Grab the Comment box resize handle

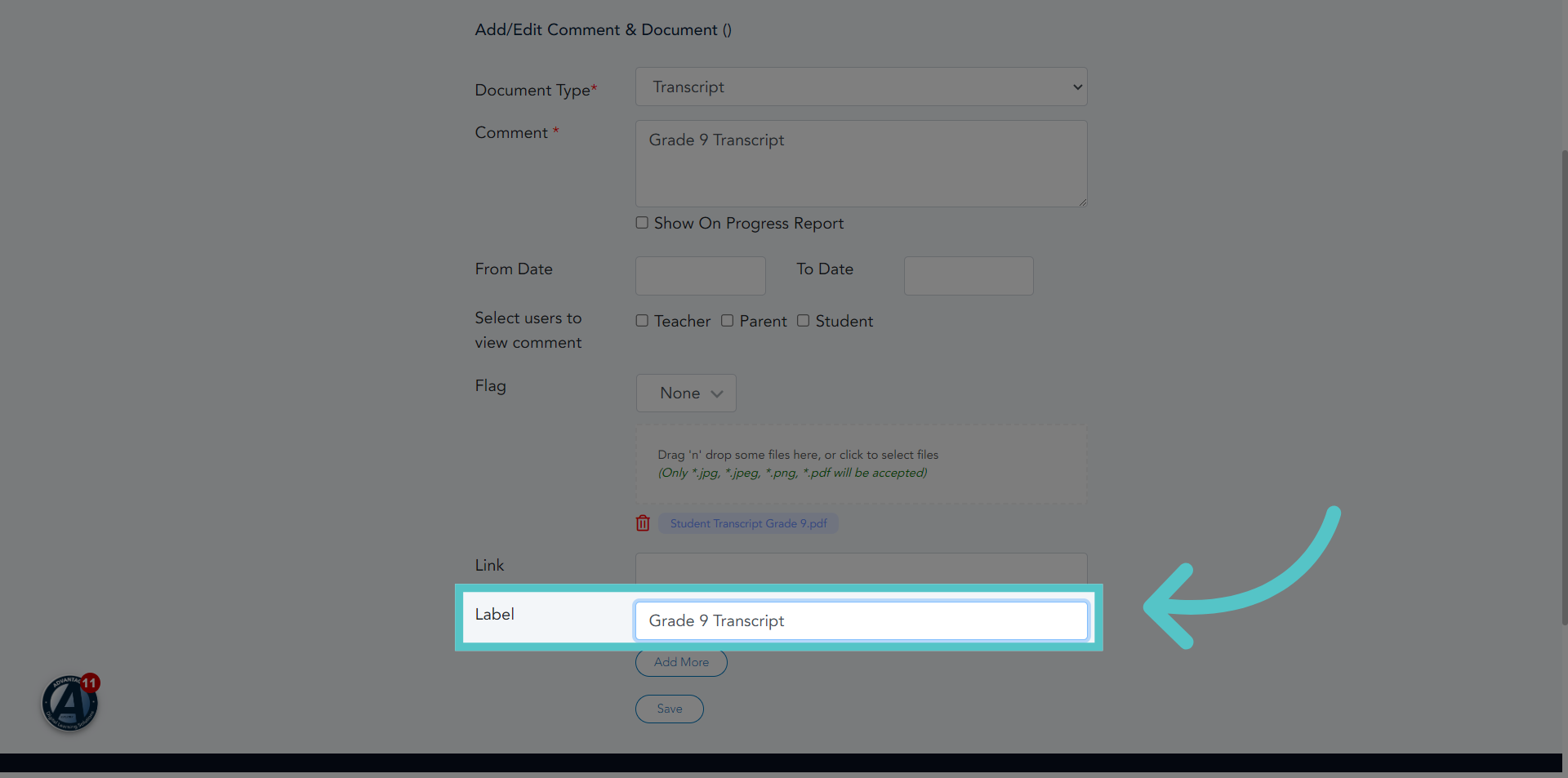[1082, 202]
